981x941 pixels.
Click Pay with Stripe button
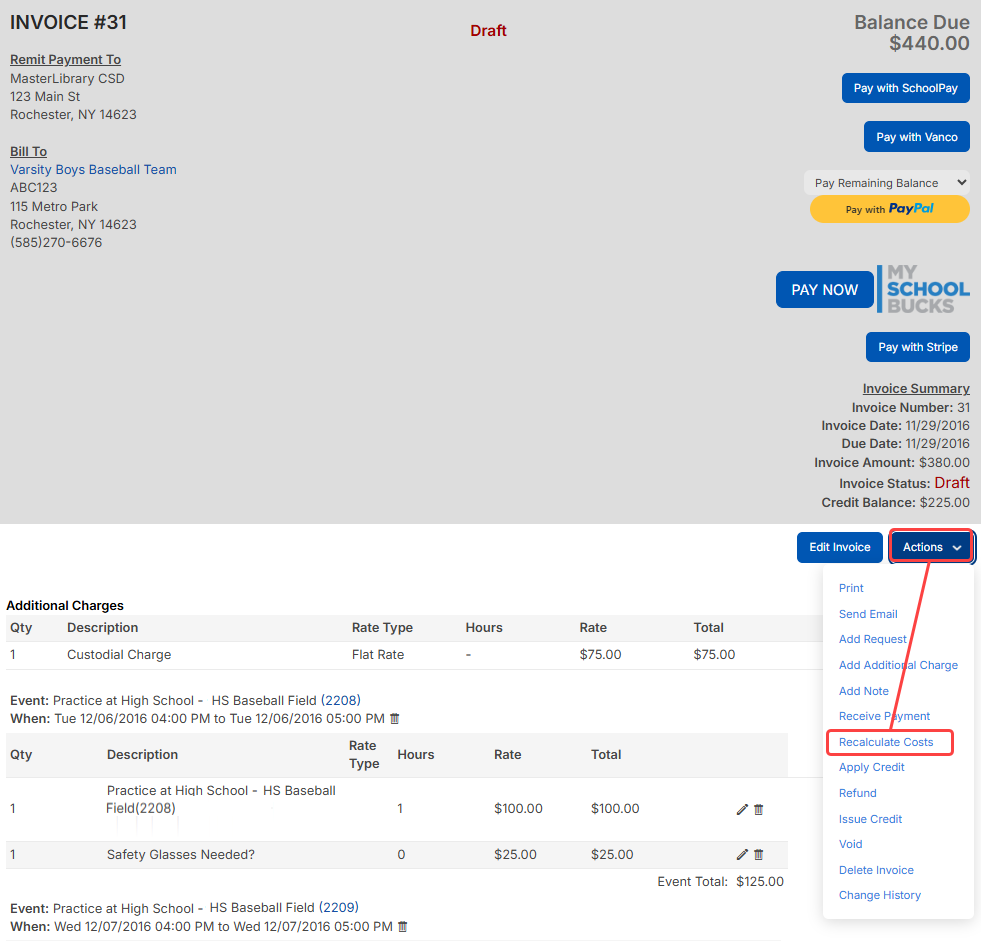[918, 347]
